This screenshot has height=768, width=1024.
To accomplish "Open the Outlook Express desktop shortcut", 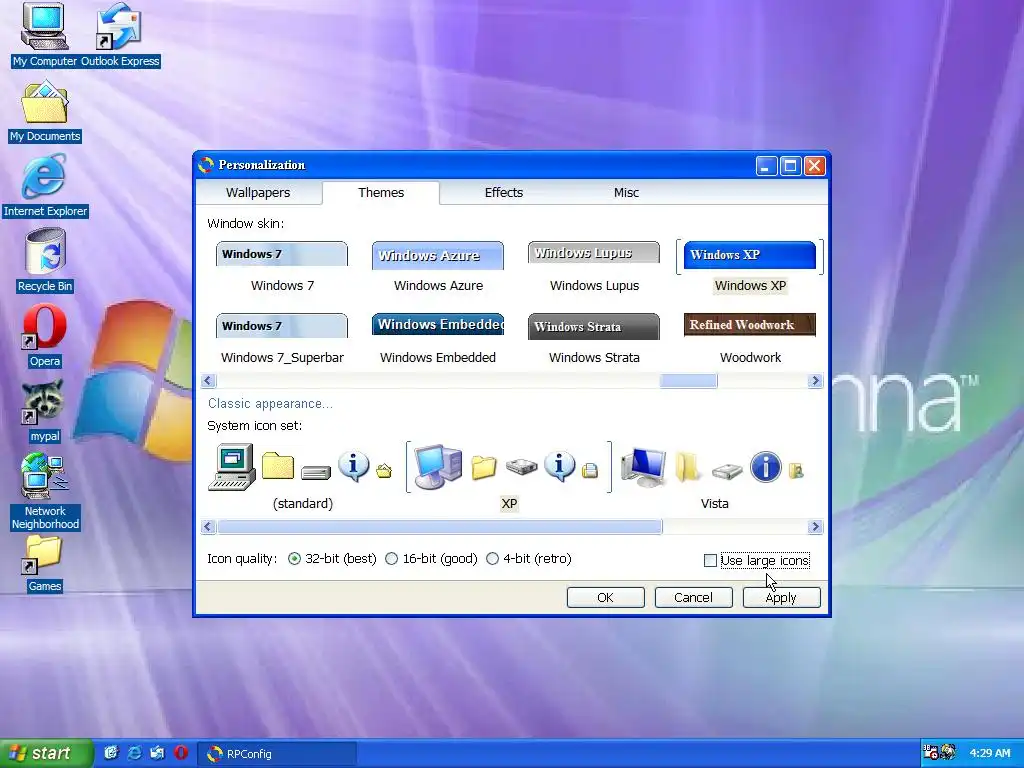I will click(120, 35).
